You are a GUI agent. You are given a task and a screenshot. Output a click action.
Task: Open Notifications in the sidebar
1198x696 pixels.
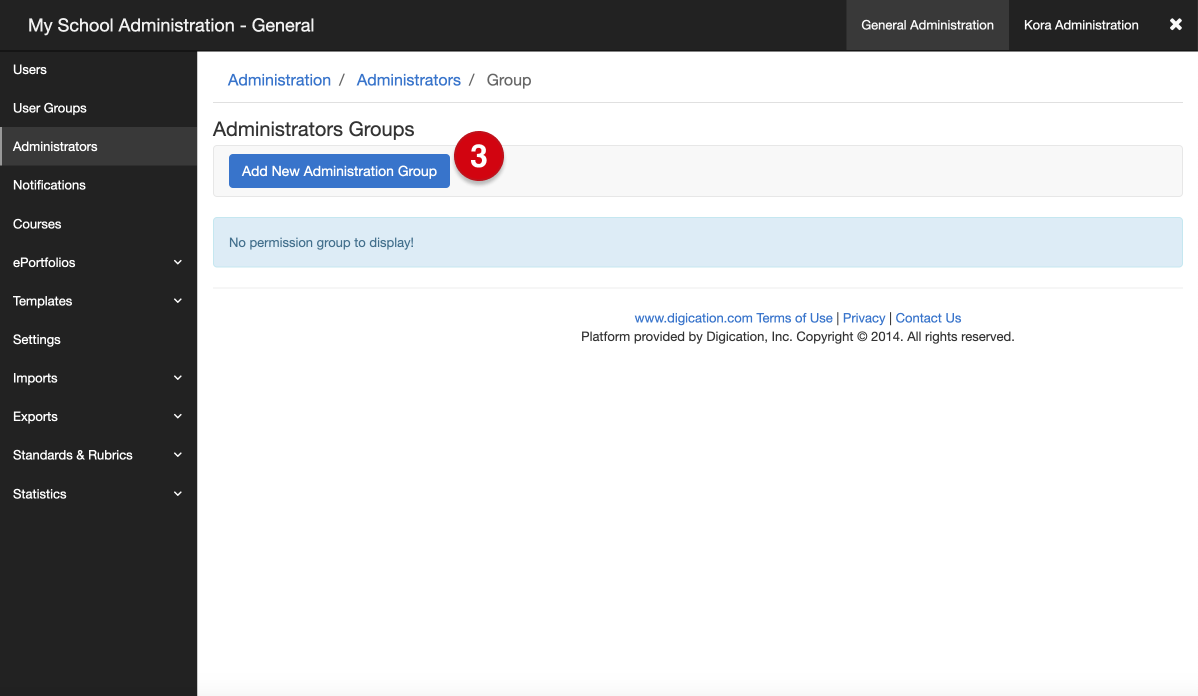(49, 185)
